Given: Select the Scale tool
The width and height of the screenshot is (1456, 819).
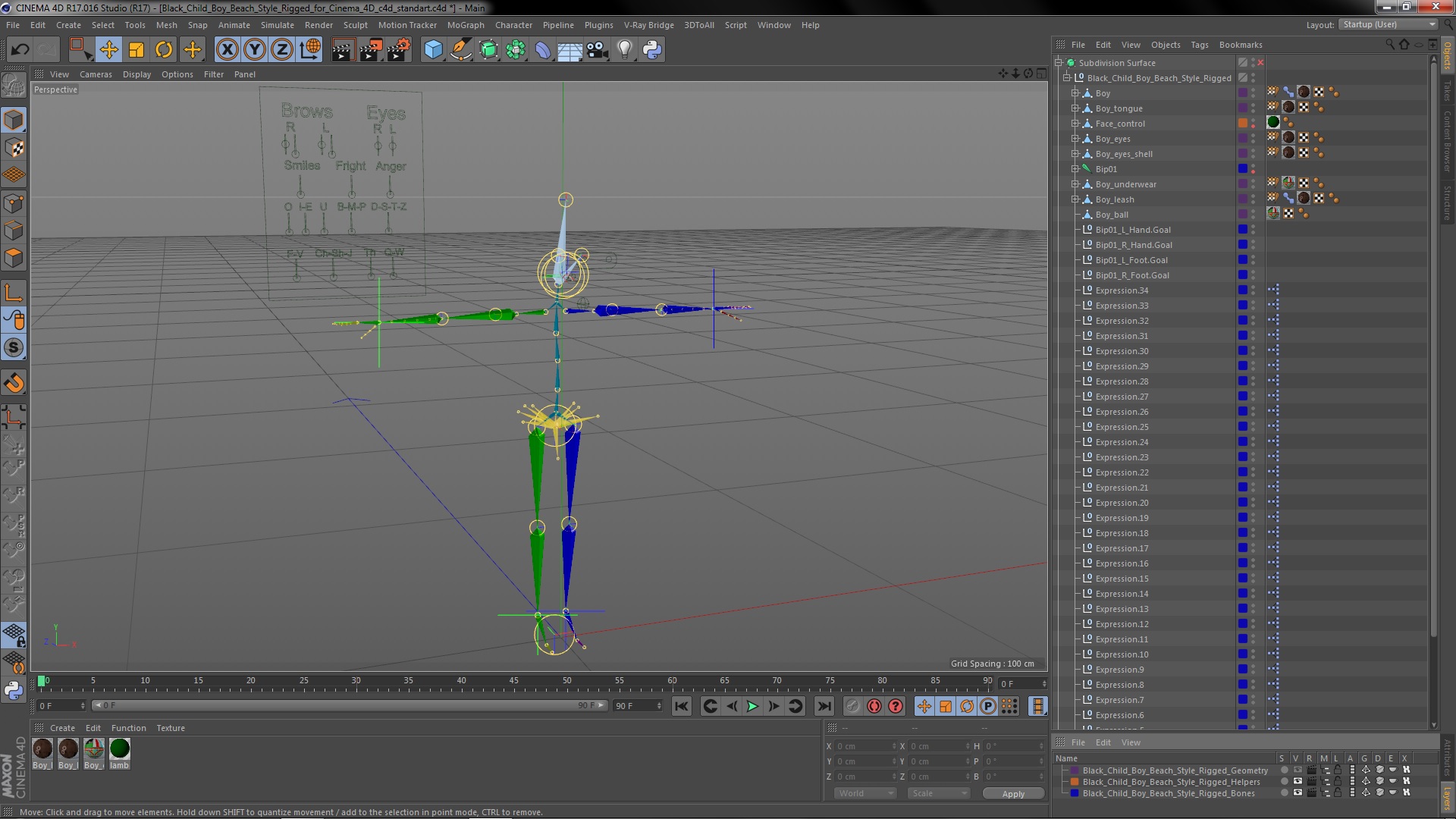Looking at the screenshot, I should (x=136, y=50).
